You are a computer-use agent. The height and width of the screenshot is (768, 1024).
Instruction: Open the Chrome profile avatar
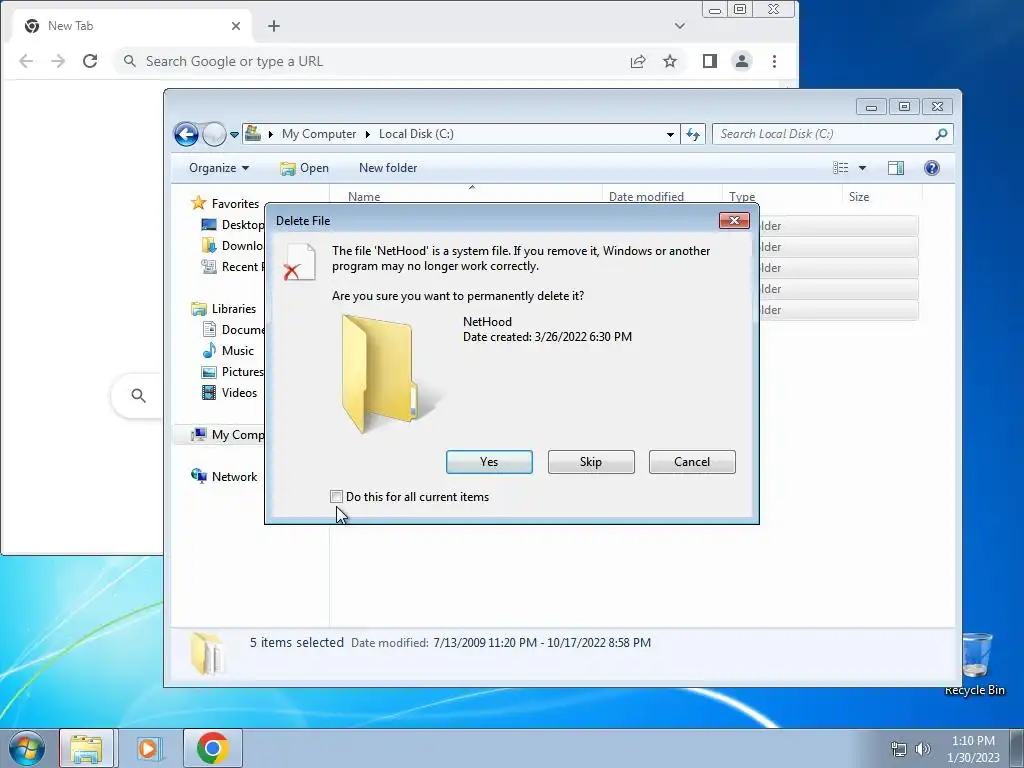point(742,61)
